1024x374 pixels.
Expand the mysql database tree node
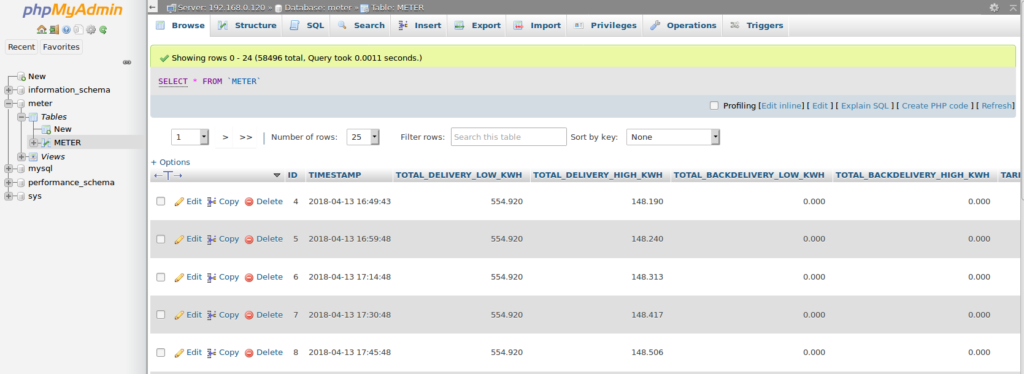pyautogui.click(x=8, y=168)
